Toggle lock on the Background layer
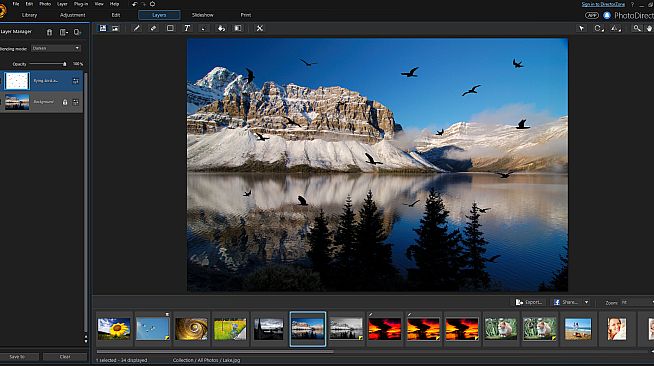Viewport: 654px width, 366px height. (x=65, y=102)
